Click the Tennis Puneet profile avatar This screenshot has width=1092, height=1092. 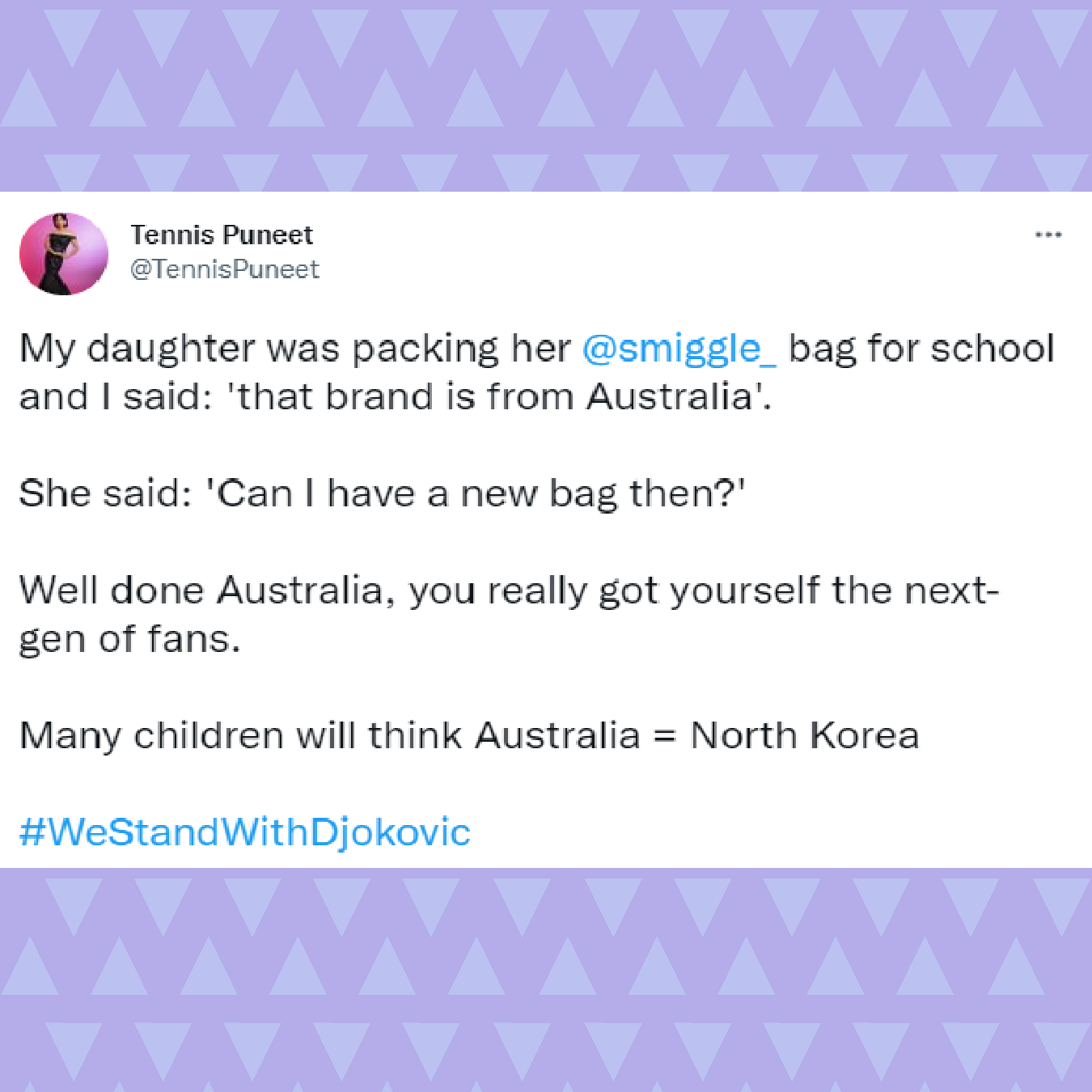64,254
